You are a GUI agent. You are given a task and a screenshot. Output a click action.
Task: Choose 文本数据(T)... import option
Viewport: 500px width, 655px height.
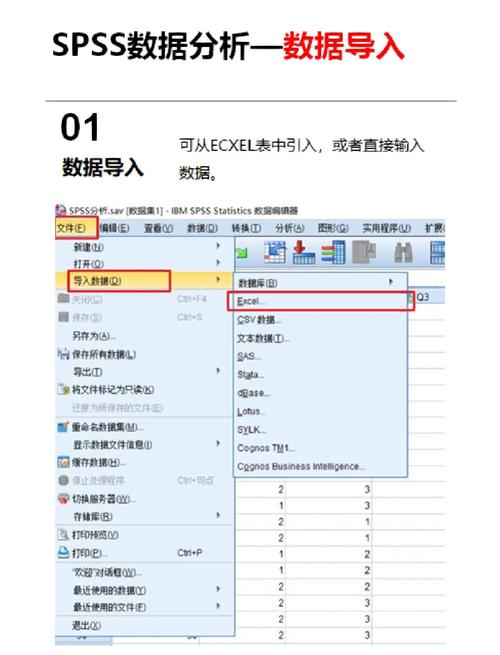click(320, 338)
